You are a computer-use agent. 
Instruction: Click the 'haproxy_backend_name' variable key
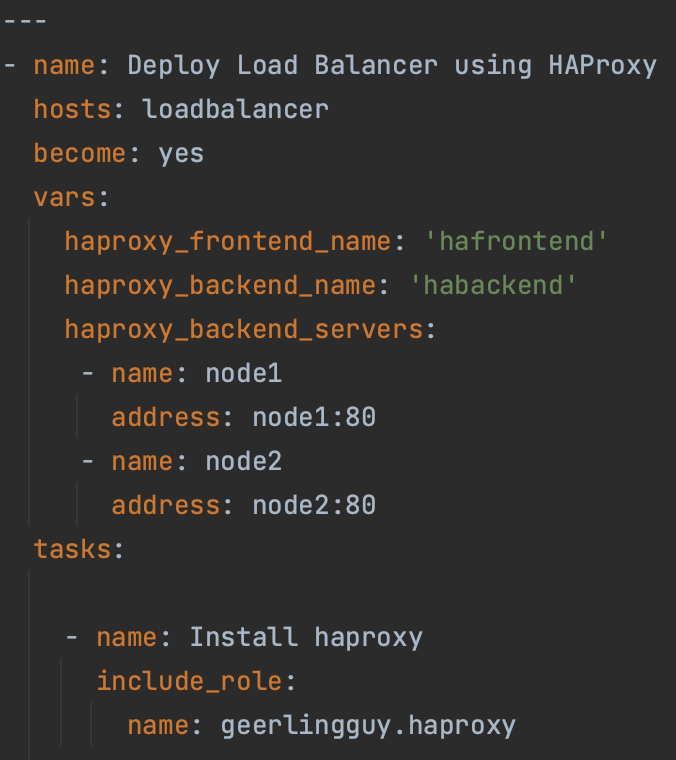220,285
